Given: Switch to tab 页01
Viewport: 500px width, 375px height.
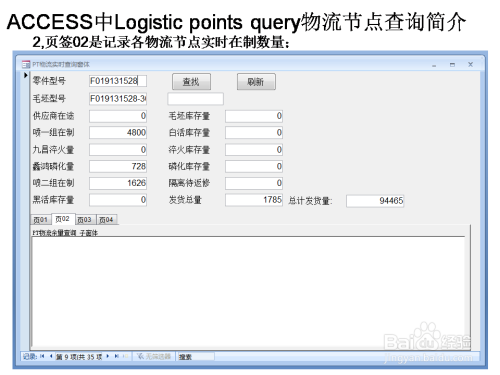Looking at the screenshot, I should coord(41,220).
